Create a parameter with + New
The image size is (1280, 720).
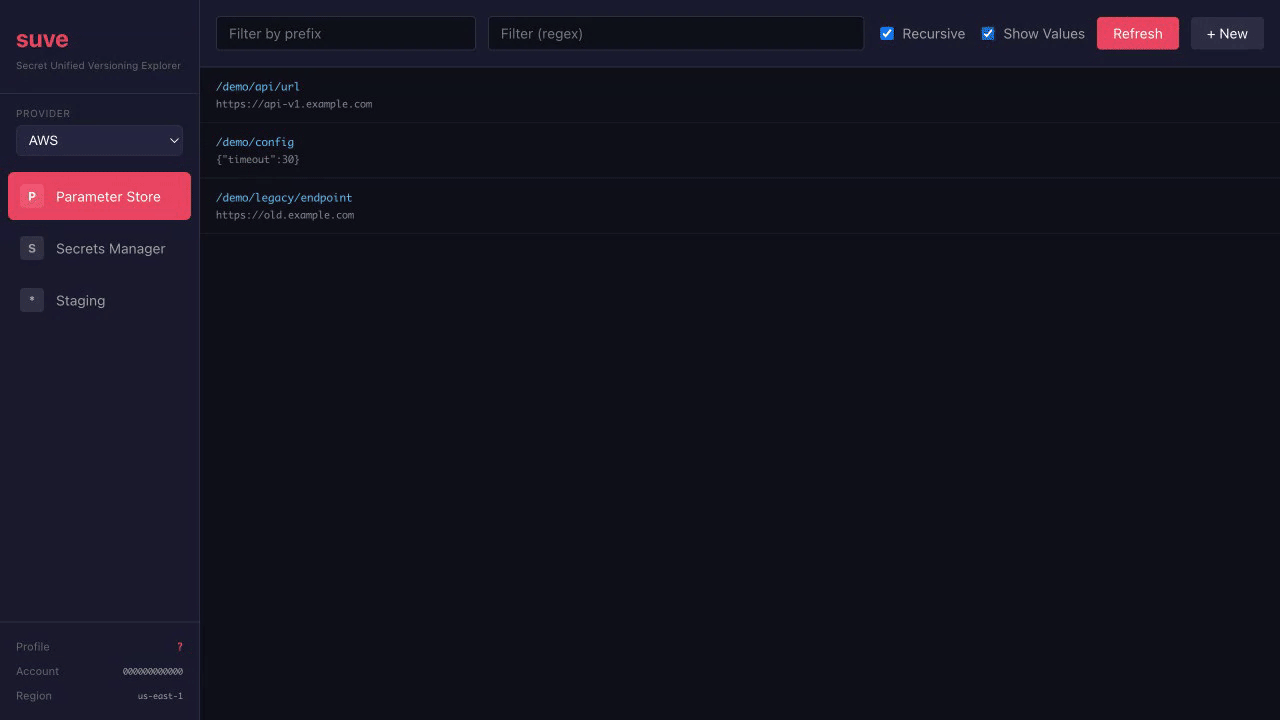click(x=1227, y=33)
